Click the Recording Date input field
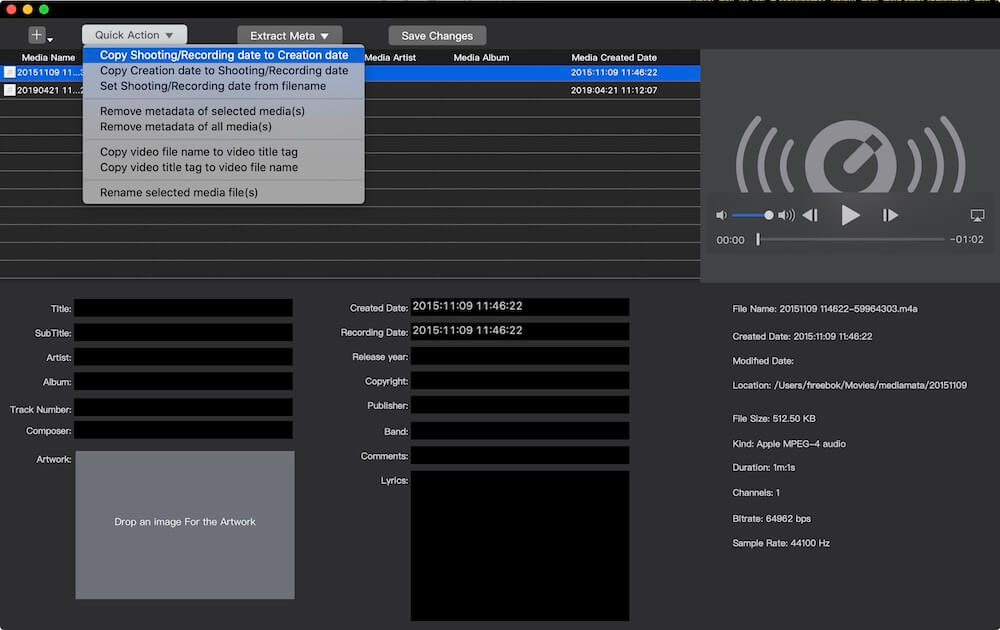1000x630 pixels. point(520,331)
